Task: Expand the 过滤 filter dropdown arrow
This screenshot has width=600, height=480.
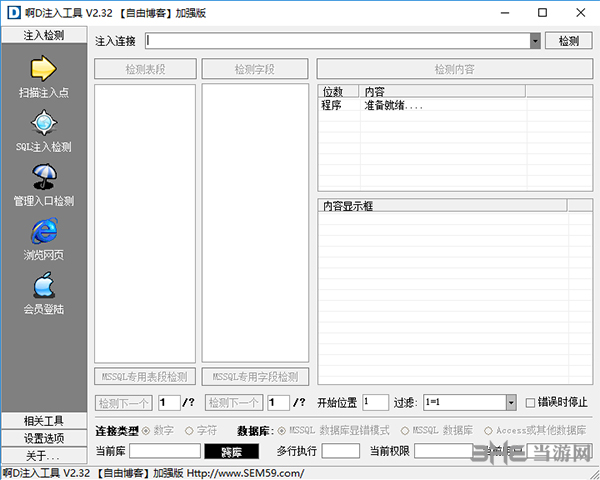Action: 511,403
